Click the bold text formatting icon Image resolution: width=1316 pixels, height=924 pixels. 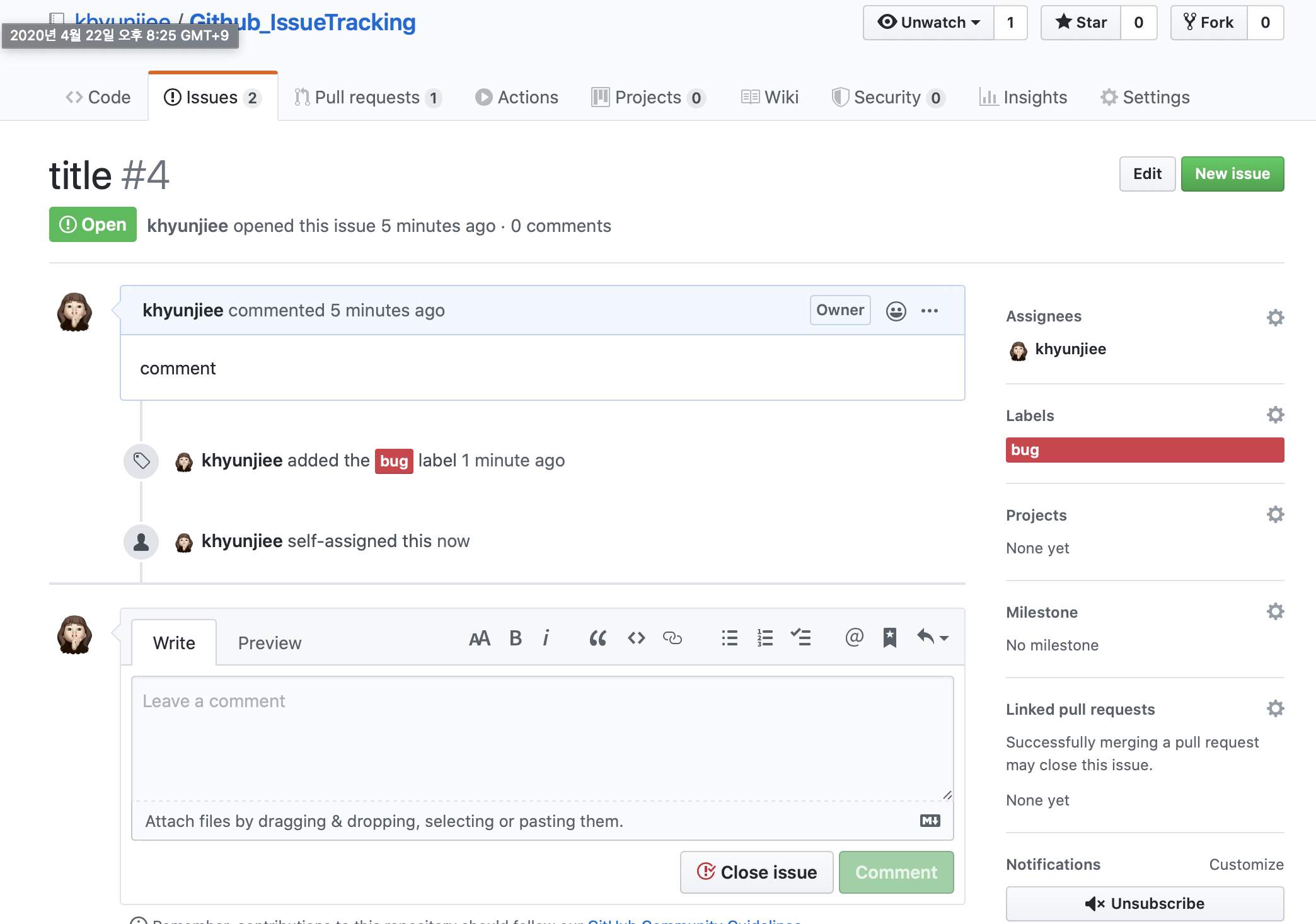[x=515, y=638]
